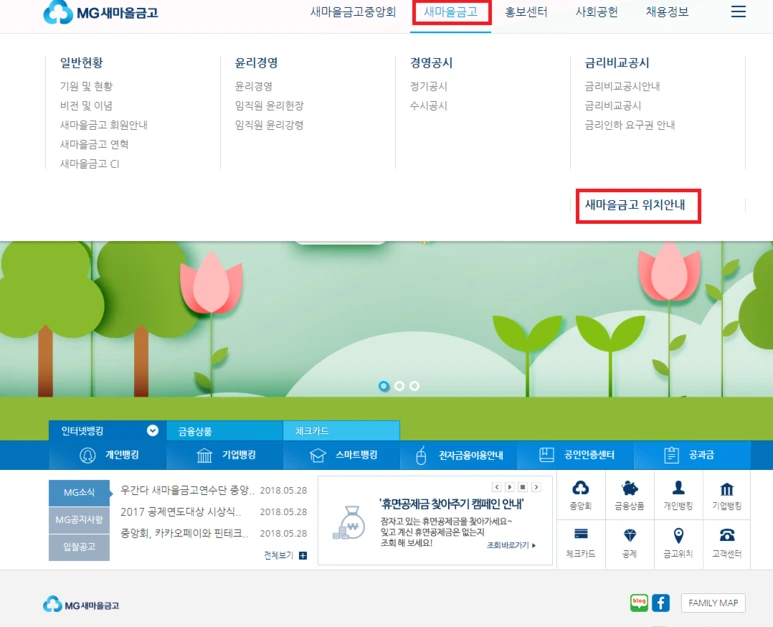Open the 체크카드 card quick icon
773x627 pixels.
(581, 543)
